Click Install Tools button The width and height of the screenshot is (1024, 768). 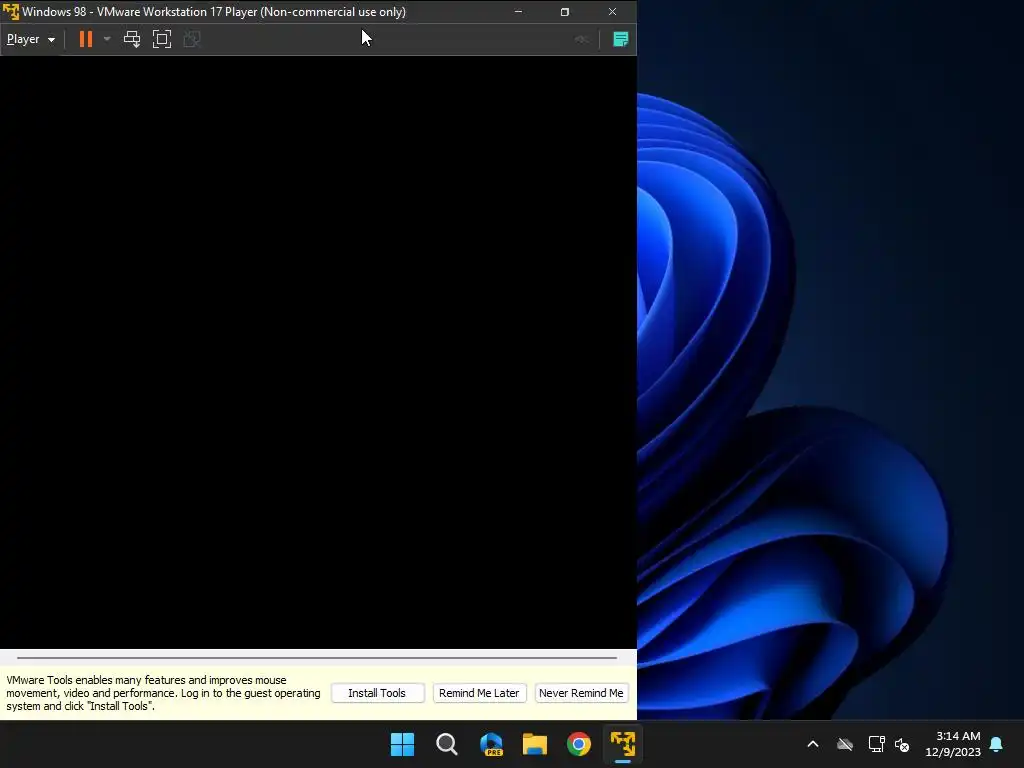click(377, 693)
